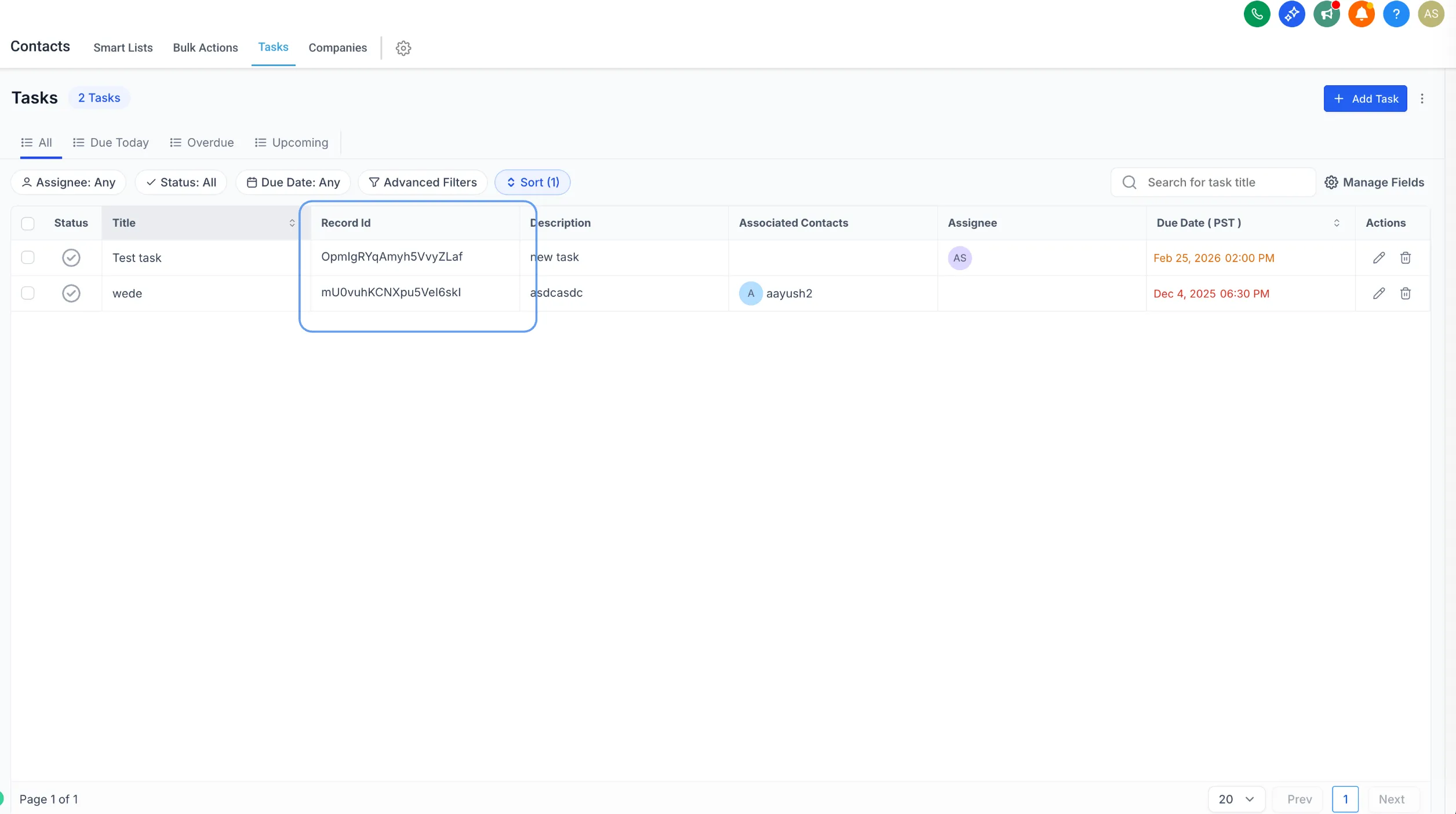Open the Assignee: Any filter dropdown
The image size is (1456, 814).
pos(68,183)
